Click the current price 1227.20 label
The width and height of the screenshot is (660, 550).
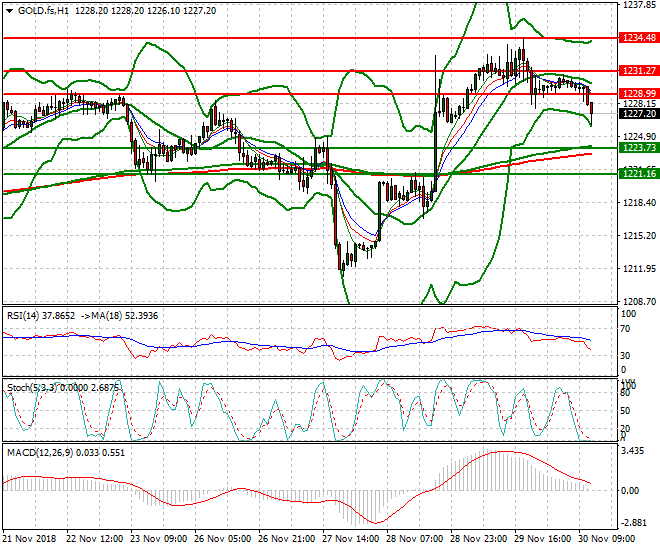[639, 114]
